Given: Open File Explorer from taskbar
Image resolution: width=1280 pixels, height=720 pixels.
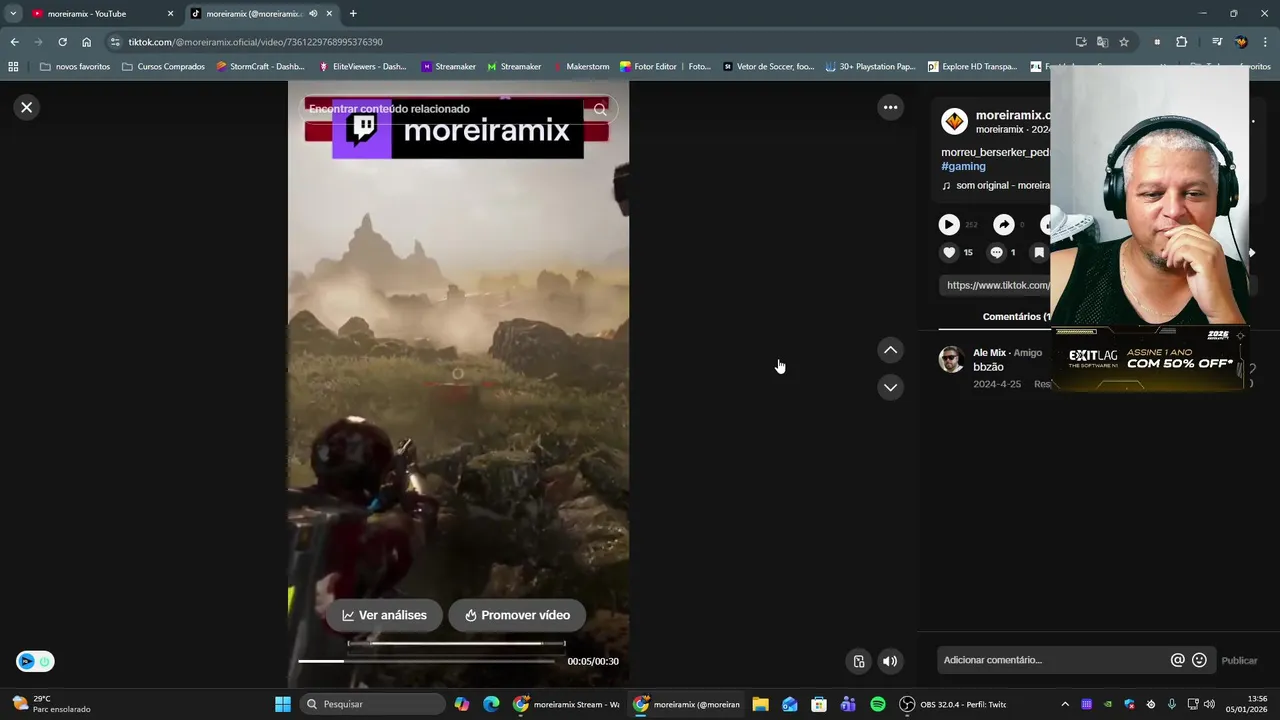Looking at the screenshot, I should [760, 704].
